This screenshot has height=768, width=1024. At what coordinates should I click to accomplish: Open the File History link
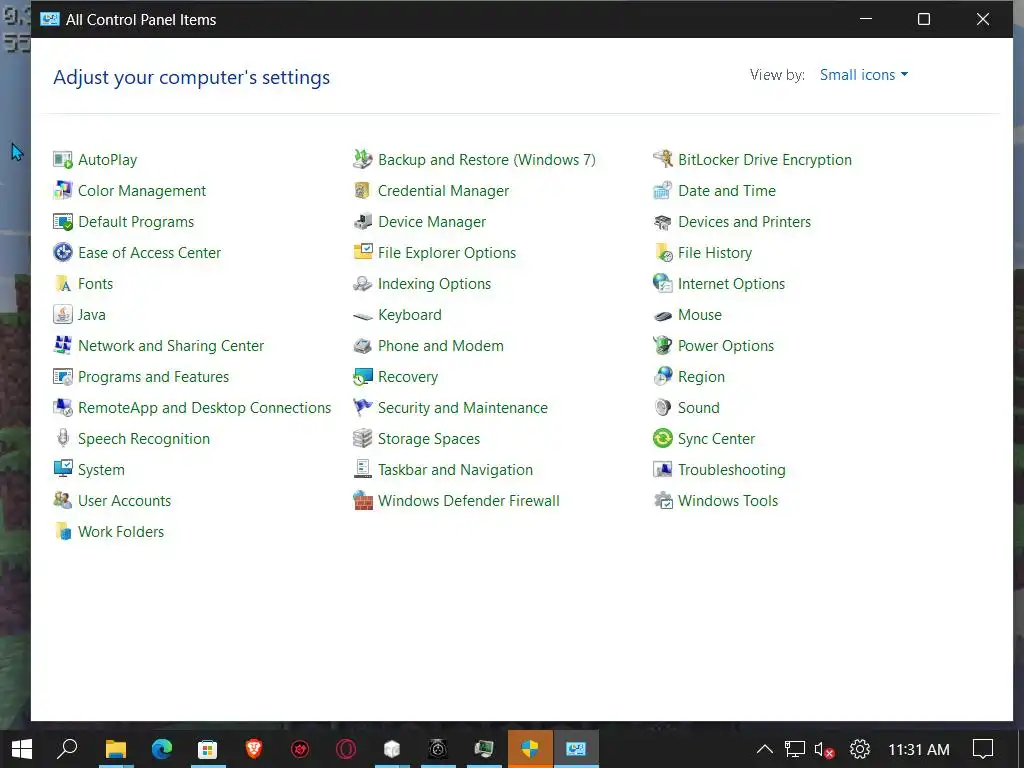click(x=715, y=253)
